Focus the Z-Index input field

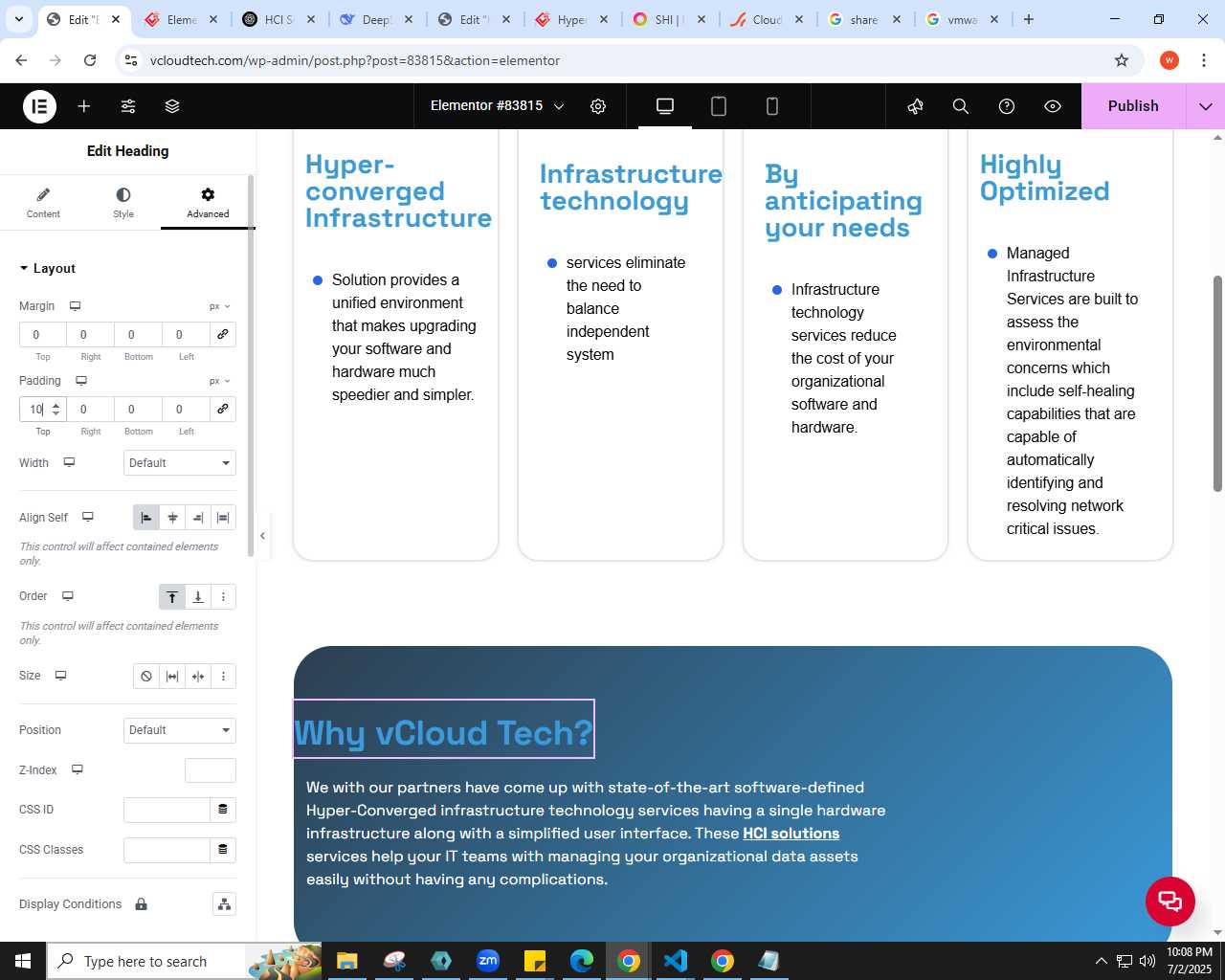tap(211, 770)
